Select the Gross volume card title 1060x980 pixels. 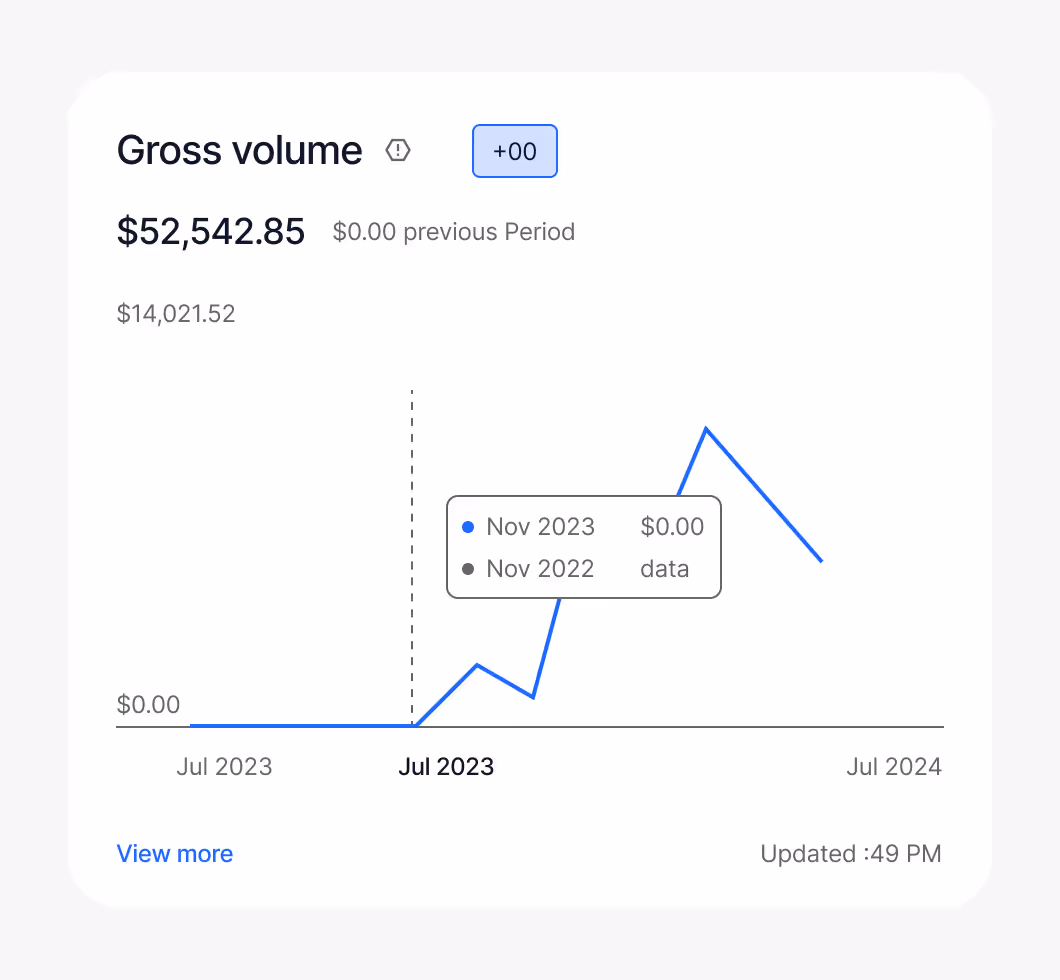(239, 150)
